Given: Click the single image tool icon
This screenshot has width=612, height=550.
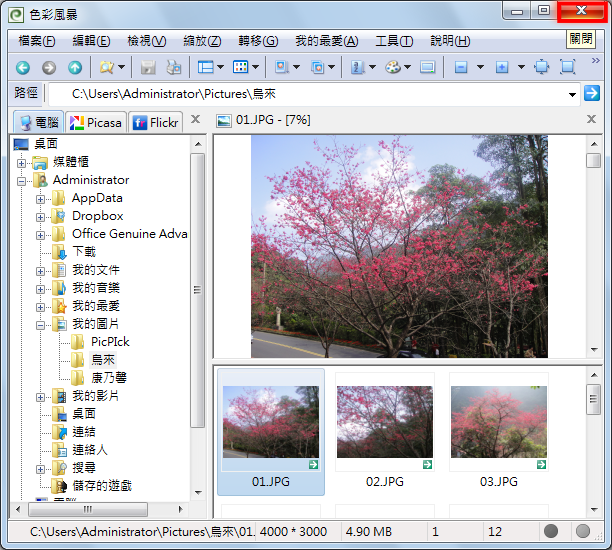Looking at the screenshot, I should click(x=282, y=67).
